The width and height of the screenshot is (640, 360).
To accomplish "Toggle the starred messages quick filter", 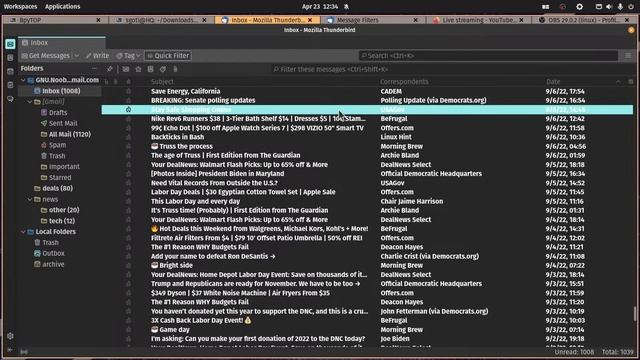I will (x=138, y=69).
